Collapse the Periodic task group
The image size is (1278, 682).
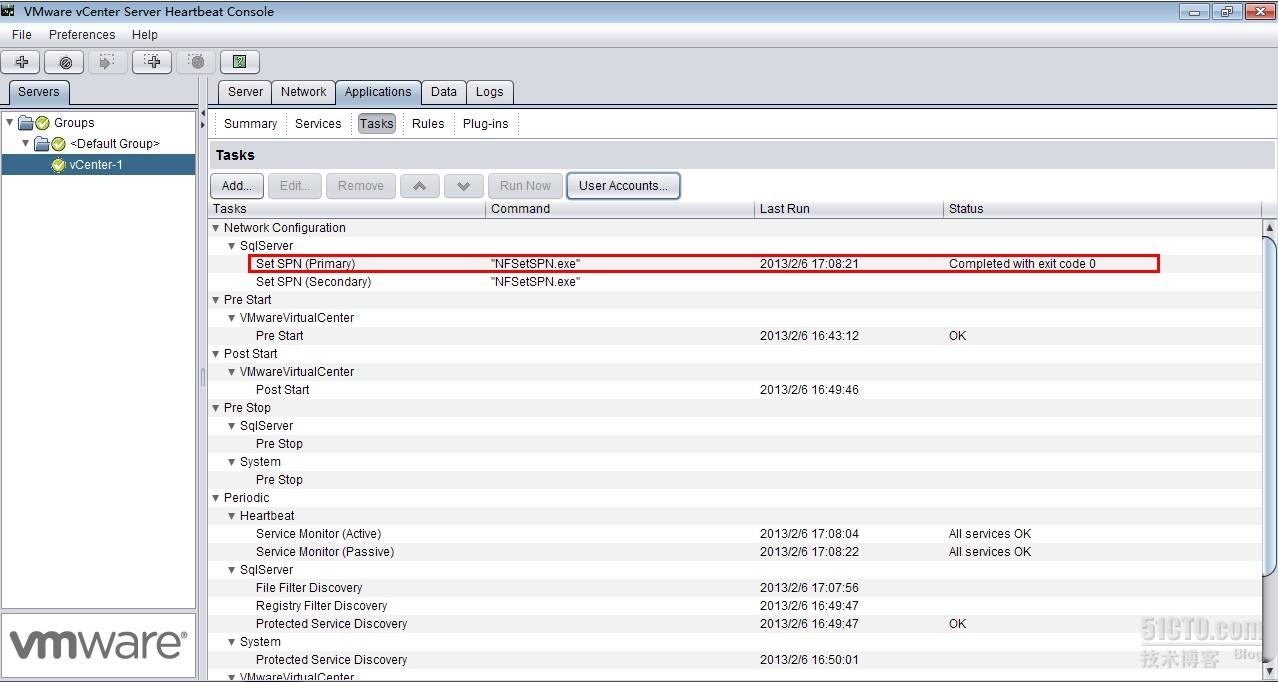pyautogui.click(x=215, y=498)
